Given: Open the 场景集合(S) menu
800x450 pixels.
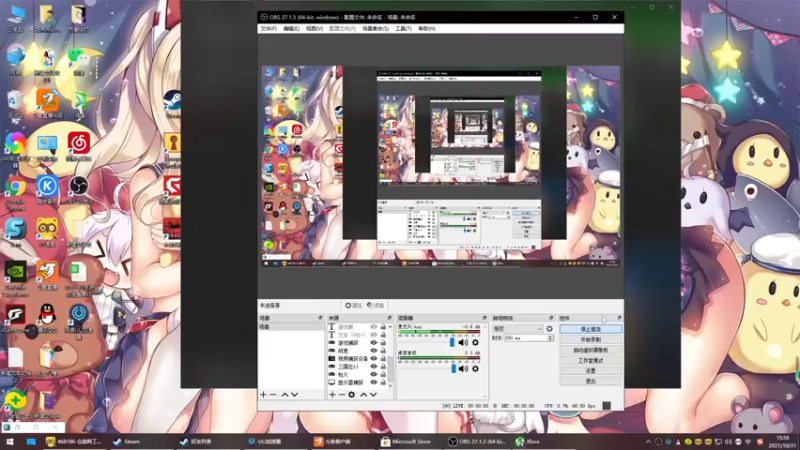Looking at the screenshot, I should pos(376,29).
